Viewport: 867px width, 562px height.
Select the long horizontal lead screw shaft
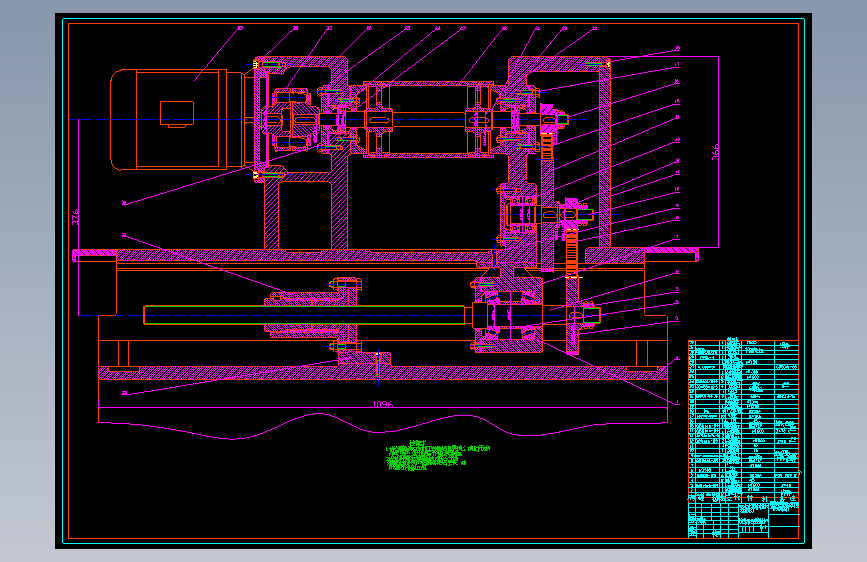point(304,315)
